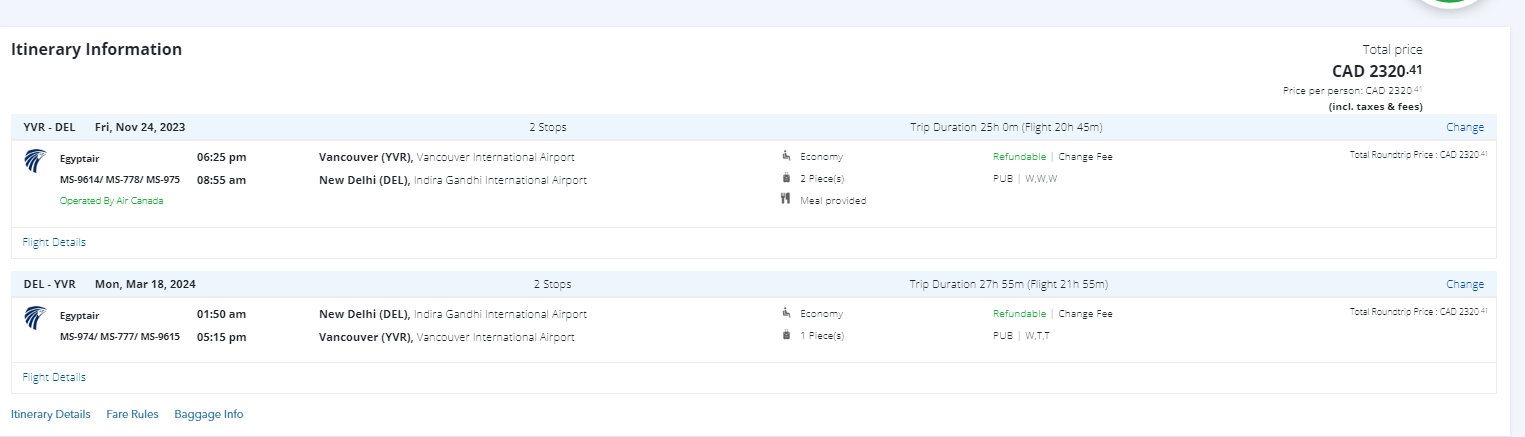Click Change for the Mar 18 DEL-YVR flight
Screen dimensions: 1525x437
point(1464,284)
